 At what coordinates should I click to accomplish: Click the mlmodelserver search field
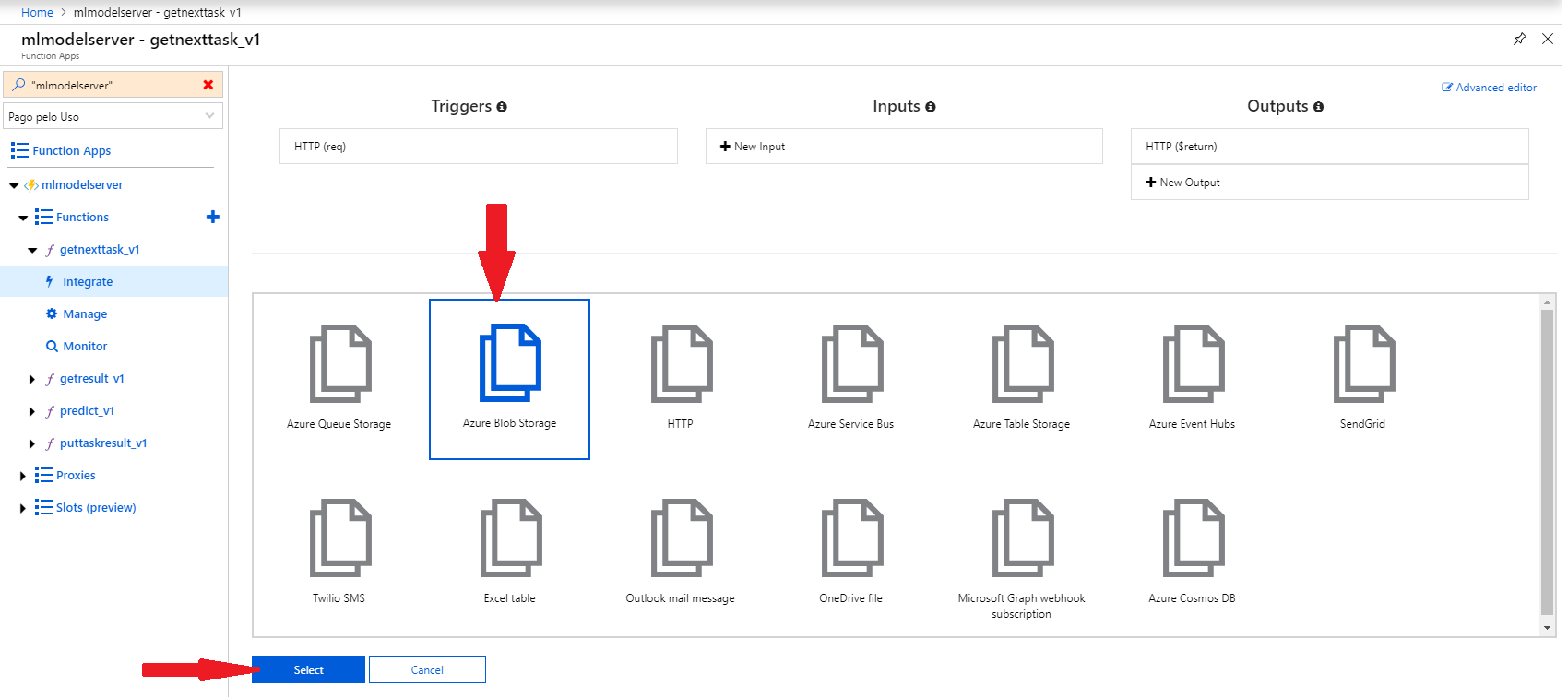(111, 85)
